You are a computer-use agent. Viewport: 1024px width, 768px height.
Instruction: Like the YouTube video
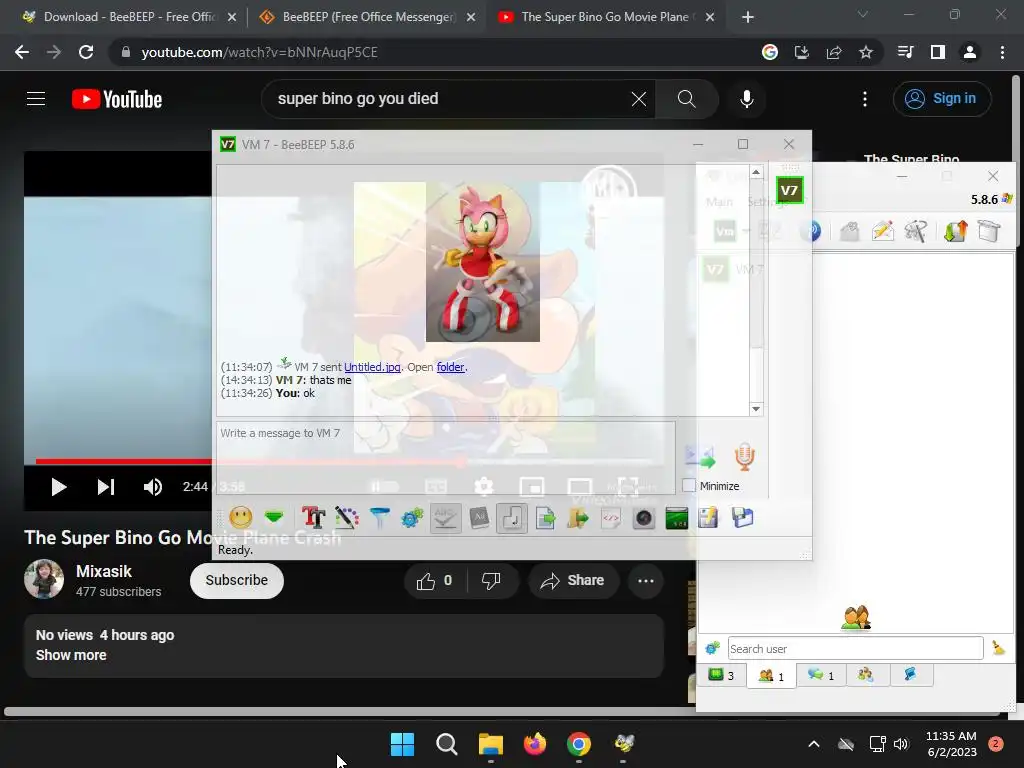[x=436, y=581]
